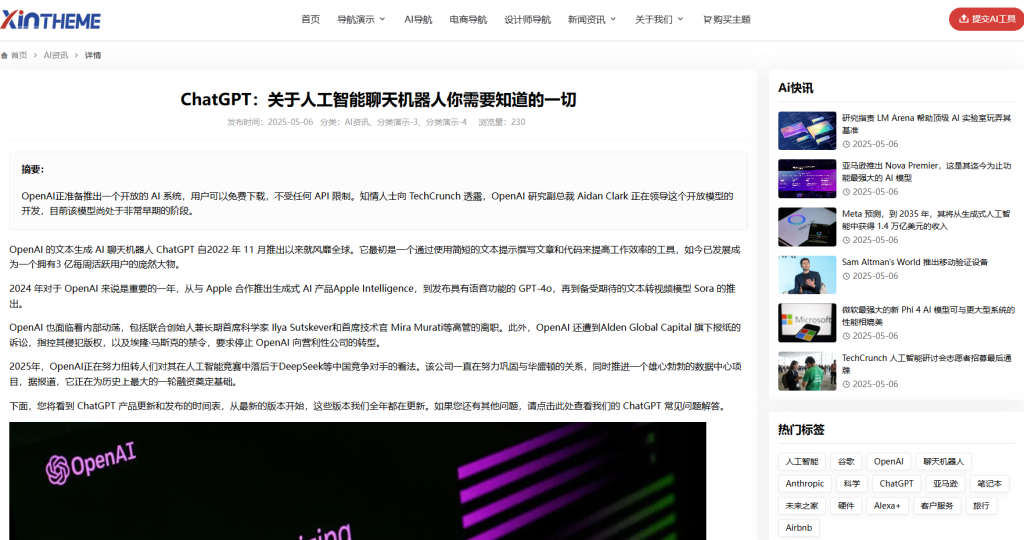Expand the 关于我们 dropdown
The image size is (1024, 540).
click(659, 20)
